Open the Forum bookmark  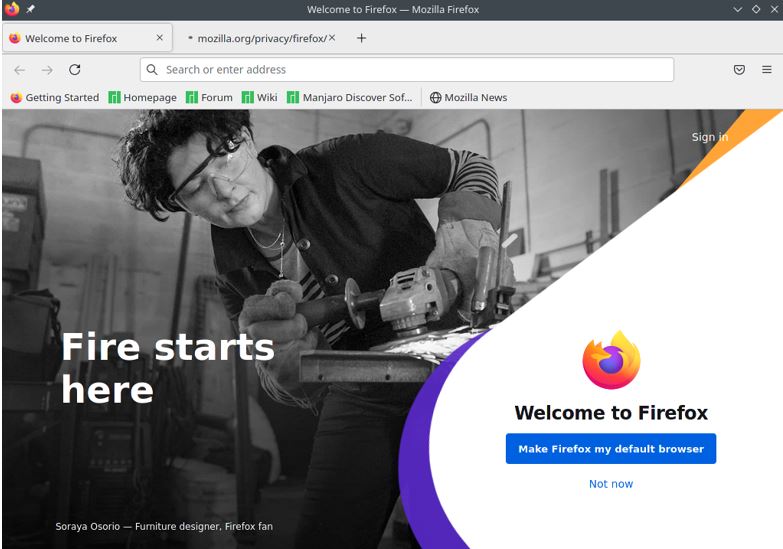point(209,97)
